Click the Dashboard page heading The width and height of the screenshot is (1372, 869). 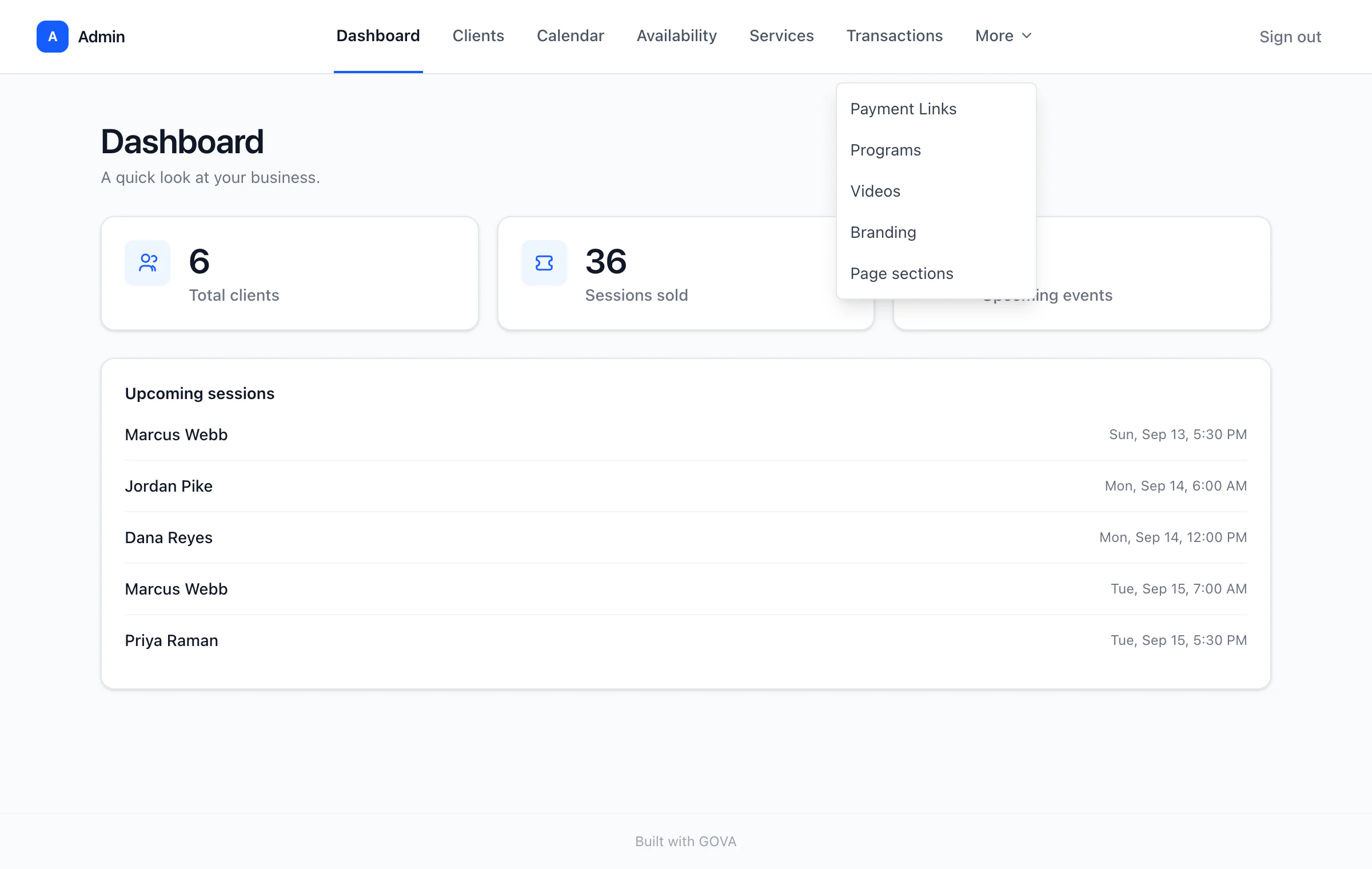pos(182,141)
